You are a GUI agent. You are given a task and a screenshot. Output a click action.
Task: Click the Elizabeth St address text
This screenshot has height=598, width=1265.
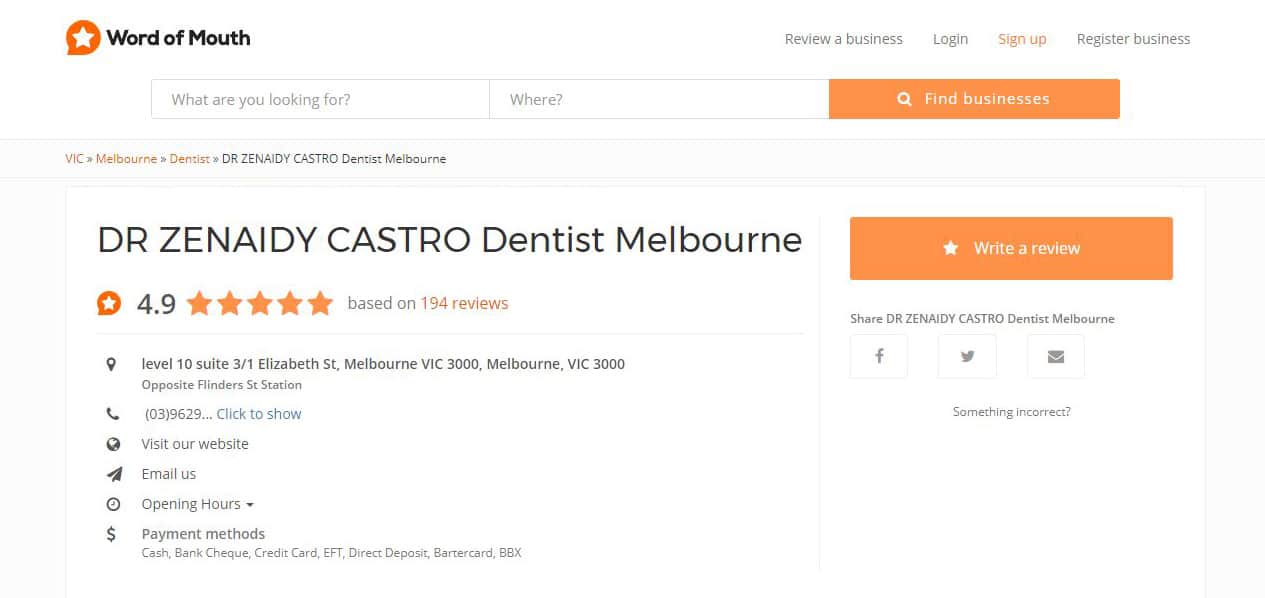(383, 364)
